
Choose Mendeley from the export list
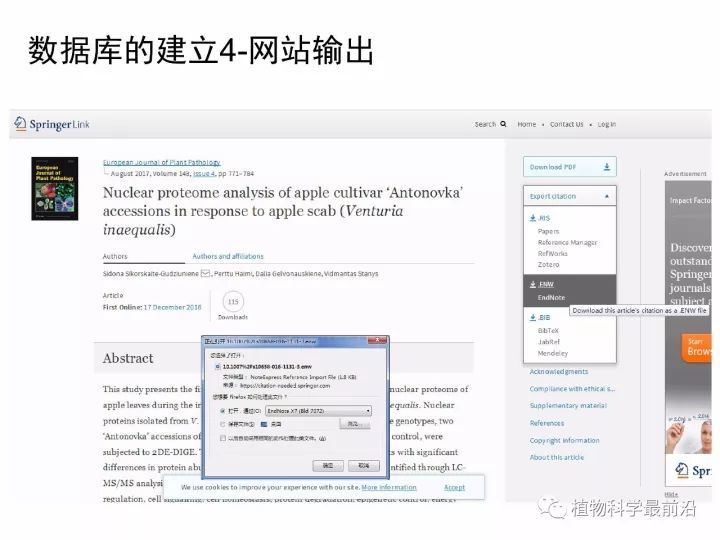pos(552,353)
